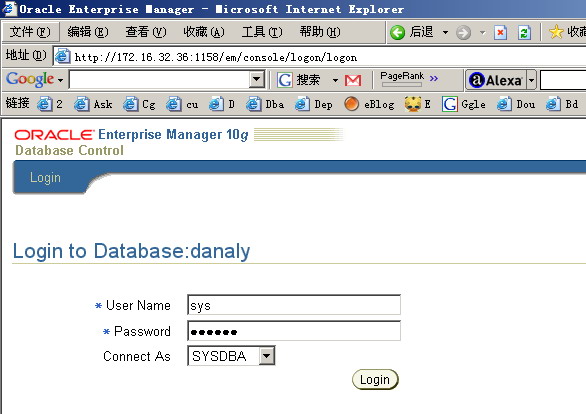Image resolution: width=586 pixels, height=414 pixels.
Task: Open the Connect As SYSDBA dropdown
Action: [267, 355]
